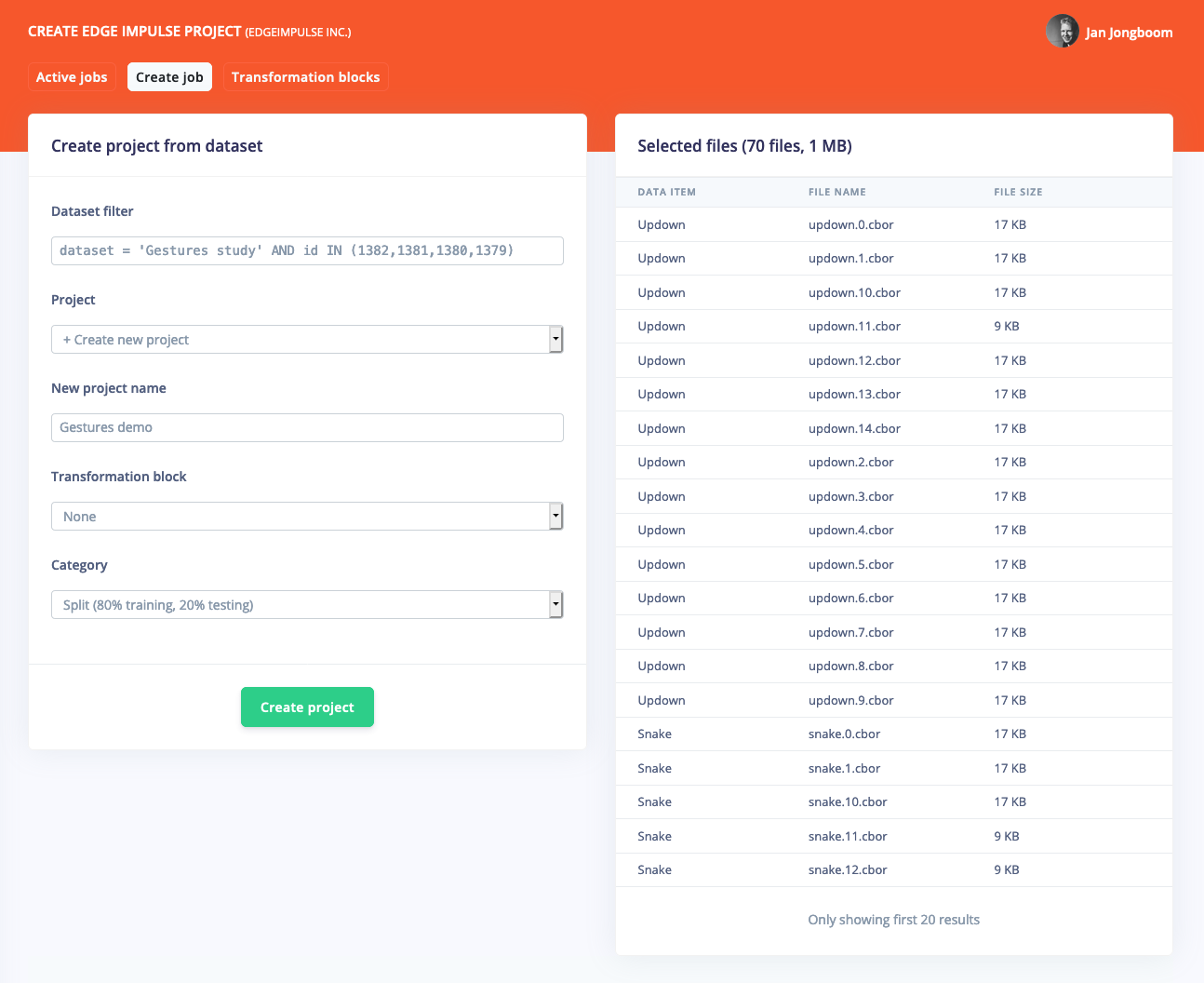Select the snake.0.cbor file name
Screen dimensions: 1204x983
[844, 734]
